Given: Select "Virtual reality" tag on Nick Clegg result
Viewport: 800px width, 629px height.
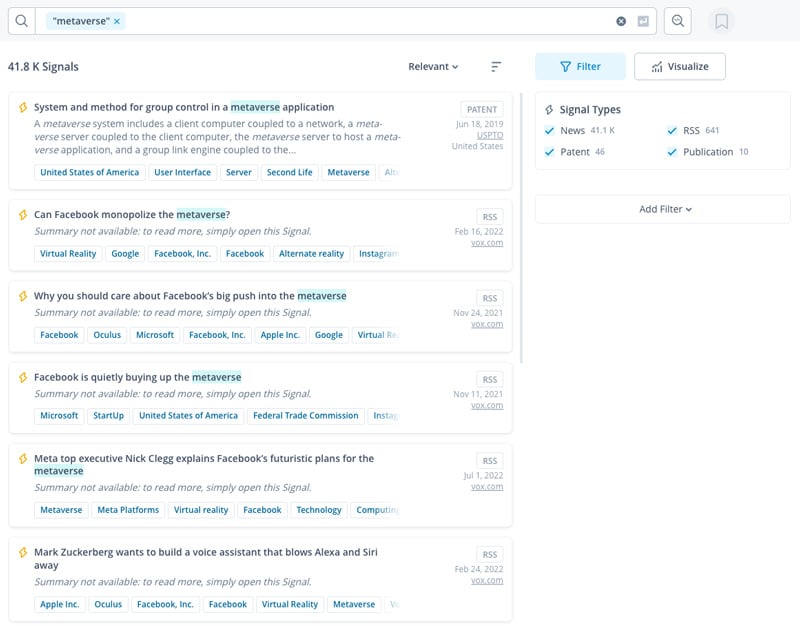Looking at the screenshot, I should point(201,510).
